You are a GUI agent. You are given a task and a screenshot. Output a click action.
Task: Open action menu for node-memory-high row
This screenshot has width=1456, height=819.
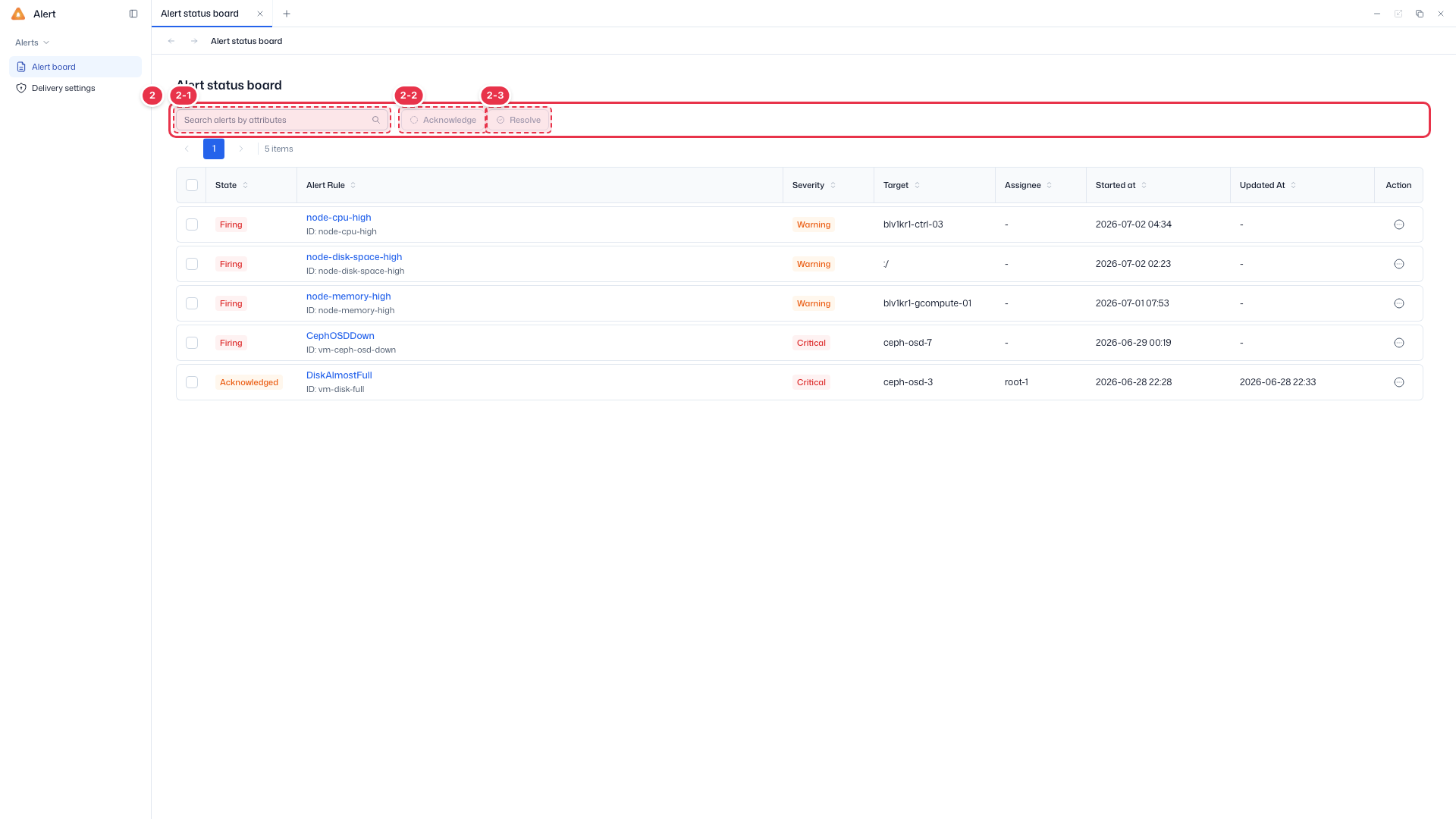click(1399, 303)
